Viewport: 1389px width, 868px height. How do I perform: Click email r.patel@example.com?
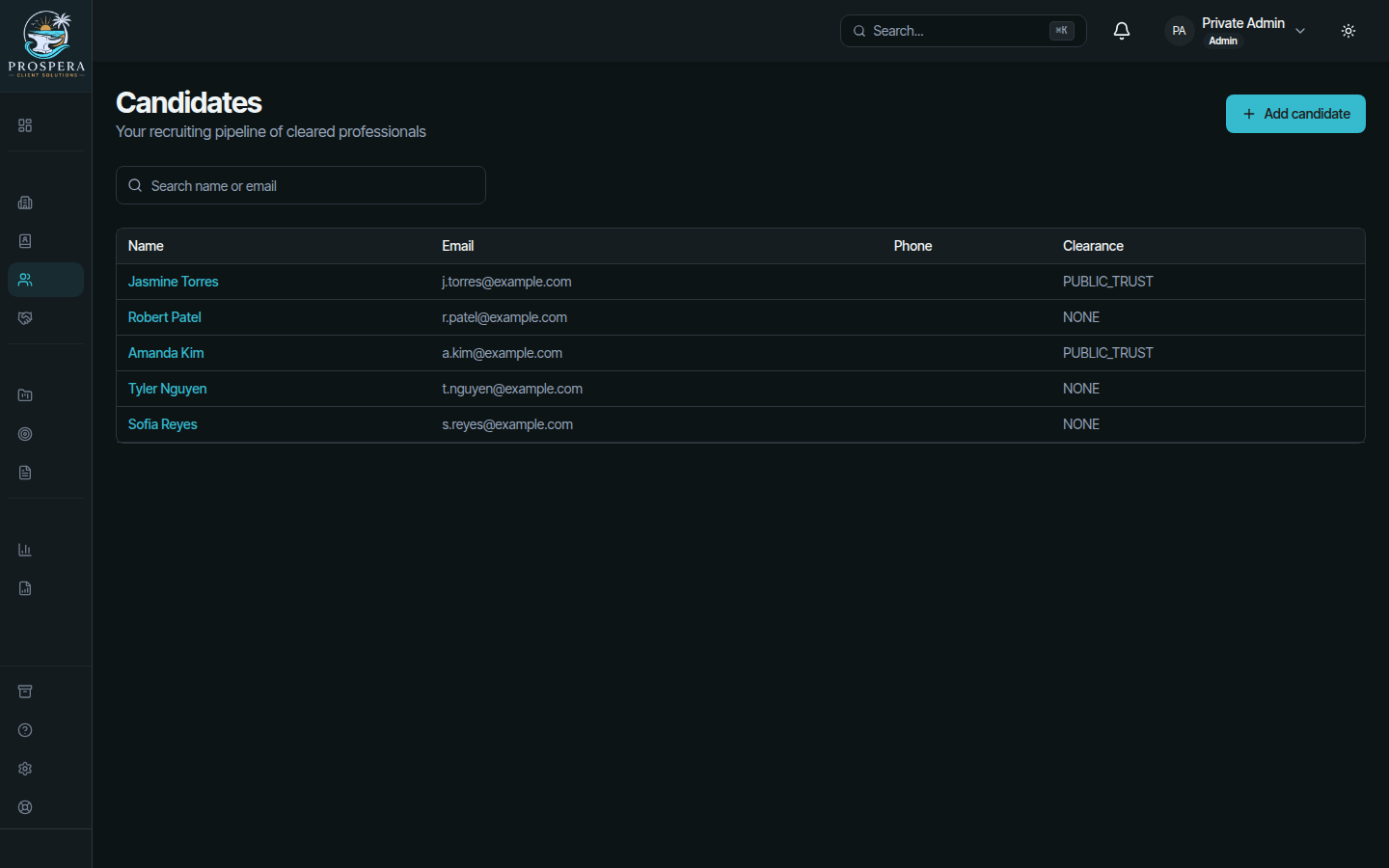click(x=504, y=317)
